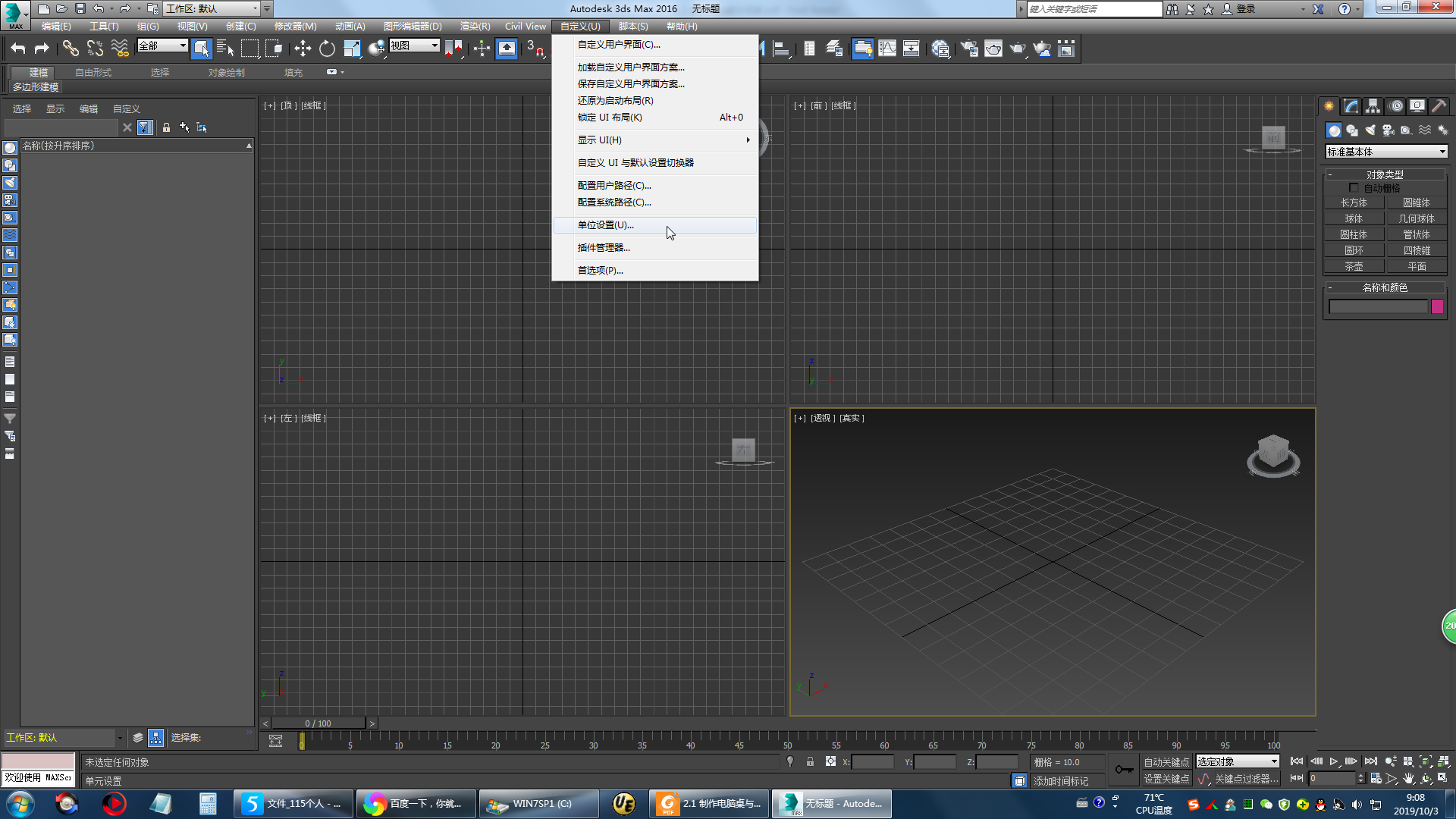The height and width of the screenshot is (819, 1456).
Task: Choose 自定义用户界面(C)... menu entry
Action: 655,45
